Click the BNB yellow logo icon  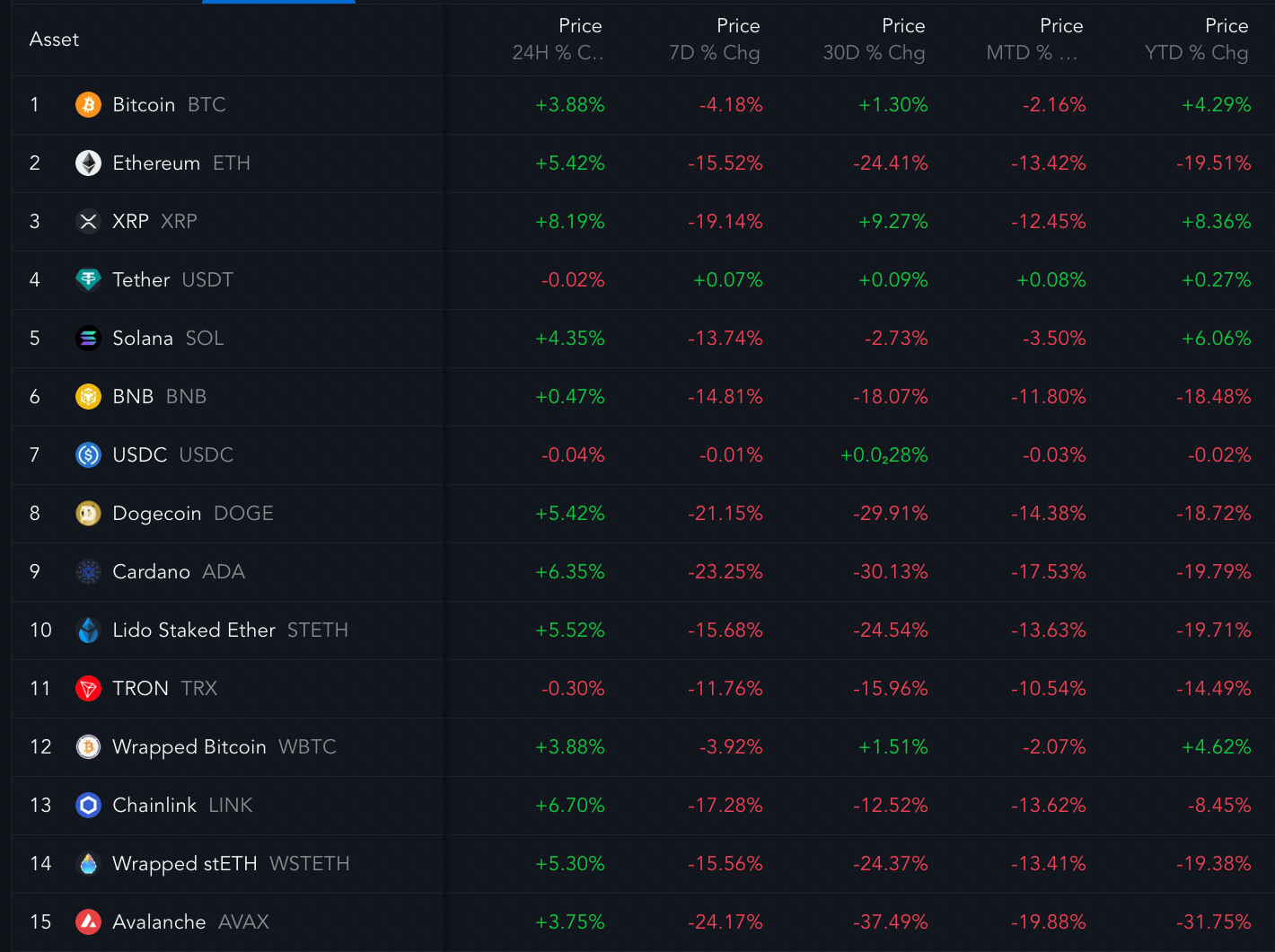point(88,397)
